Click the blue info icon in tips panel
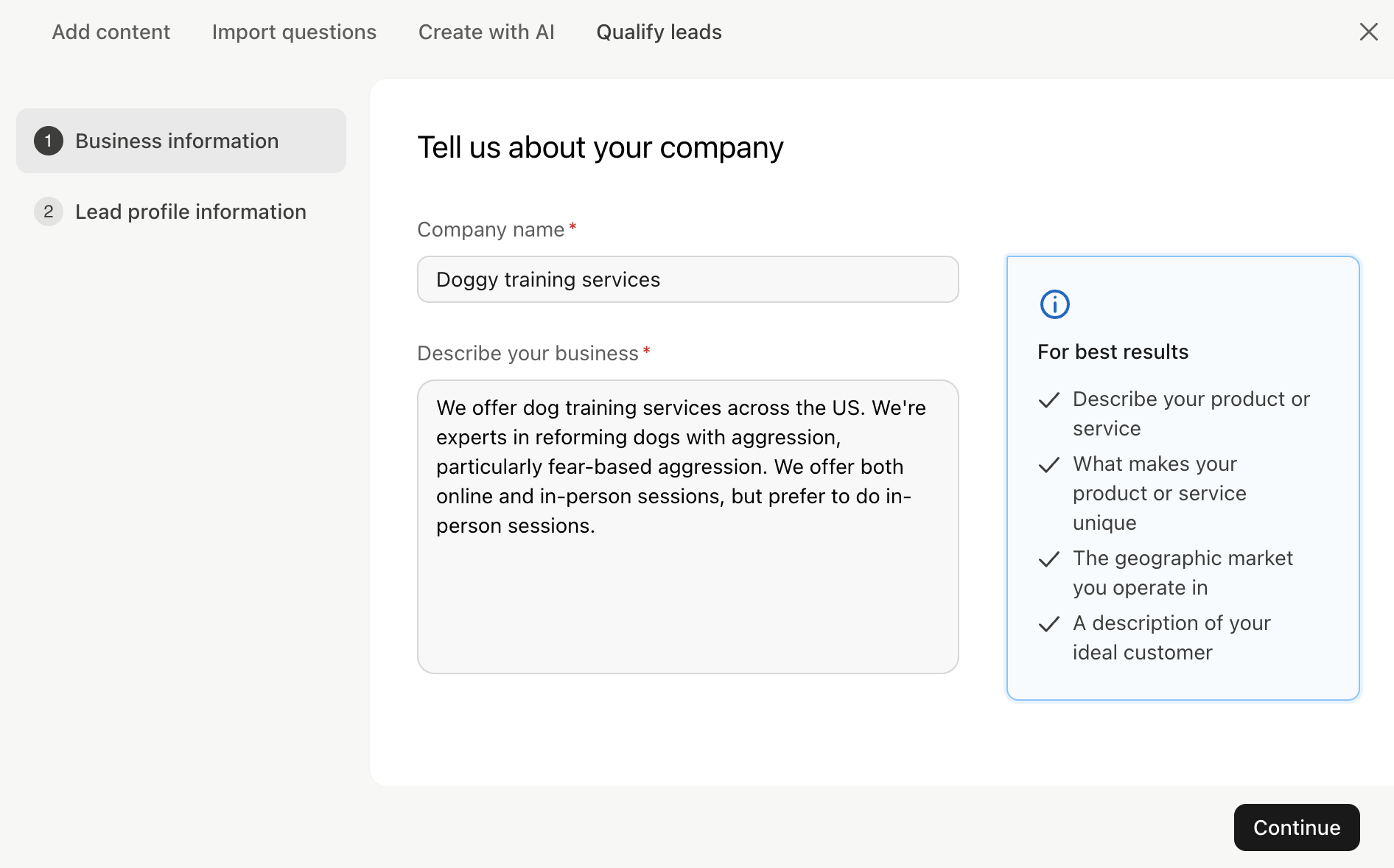 coord(1054,304)
